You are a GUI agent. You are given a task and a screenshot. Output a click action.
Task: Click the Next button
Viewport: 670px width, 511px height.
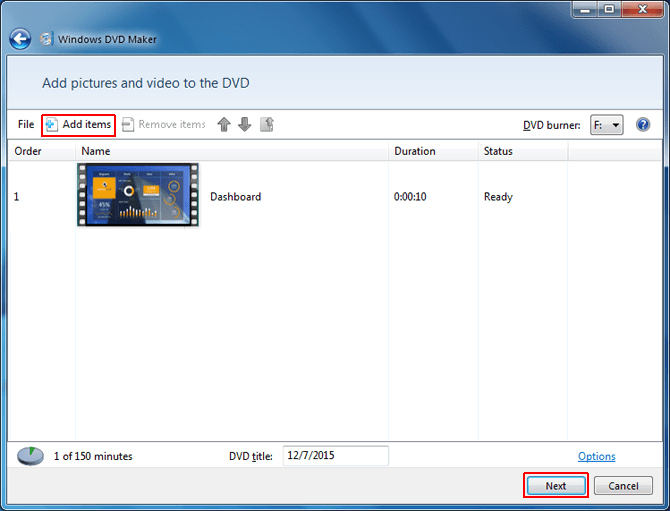[556, 486]
